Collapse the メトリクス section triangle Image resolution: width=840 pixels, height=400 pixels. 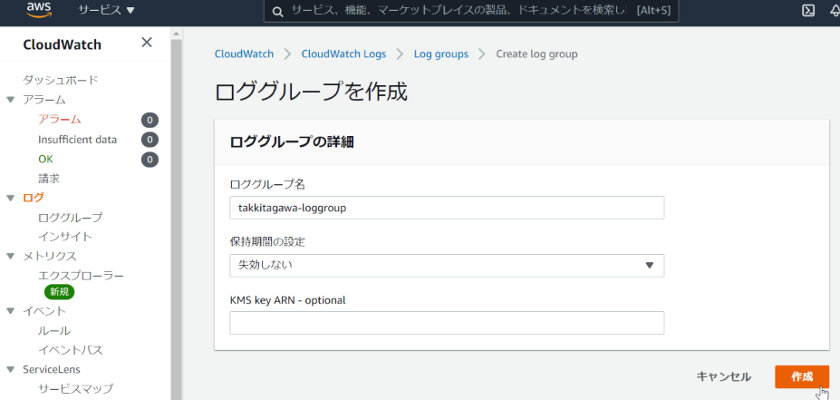10,256
